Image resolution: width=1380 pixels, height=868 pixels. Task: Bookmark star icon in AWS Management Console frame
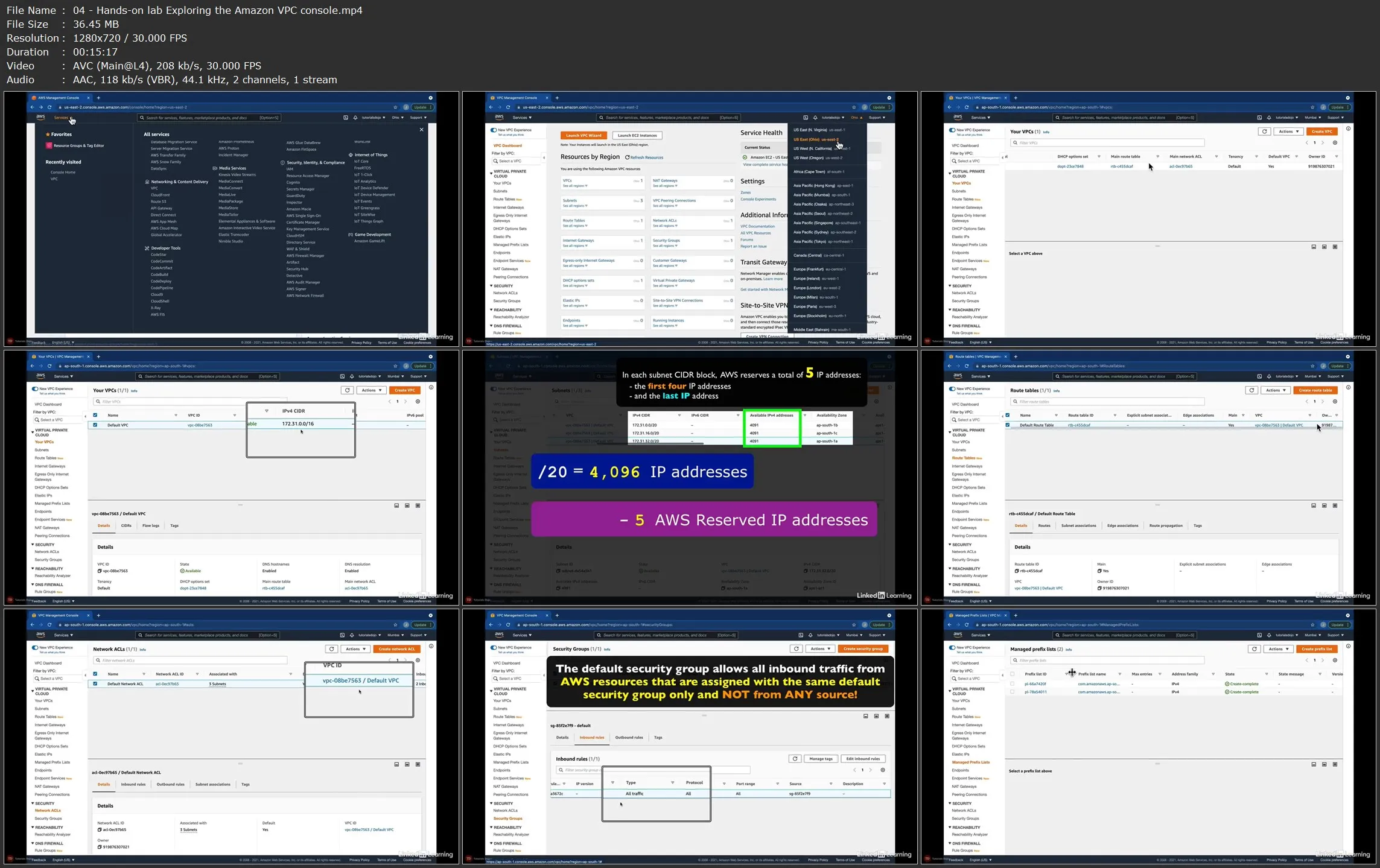[x=395, y=107]
